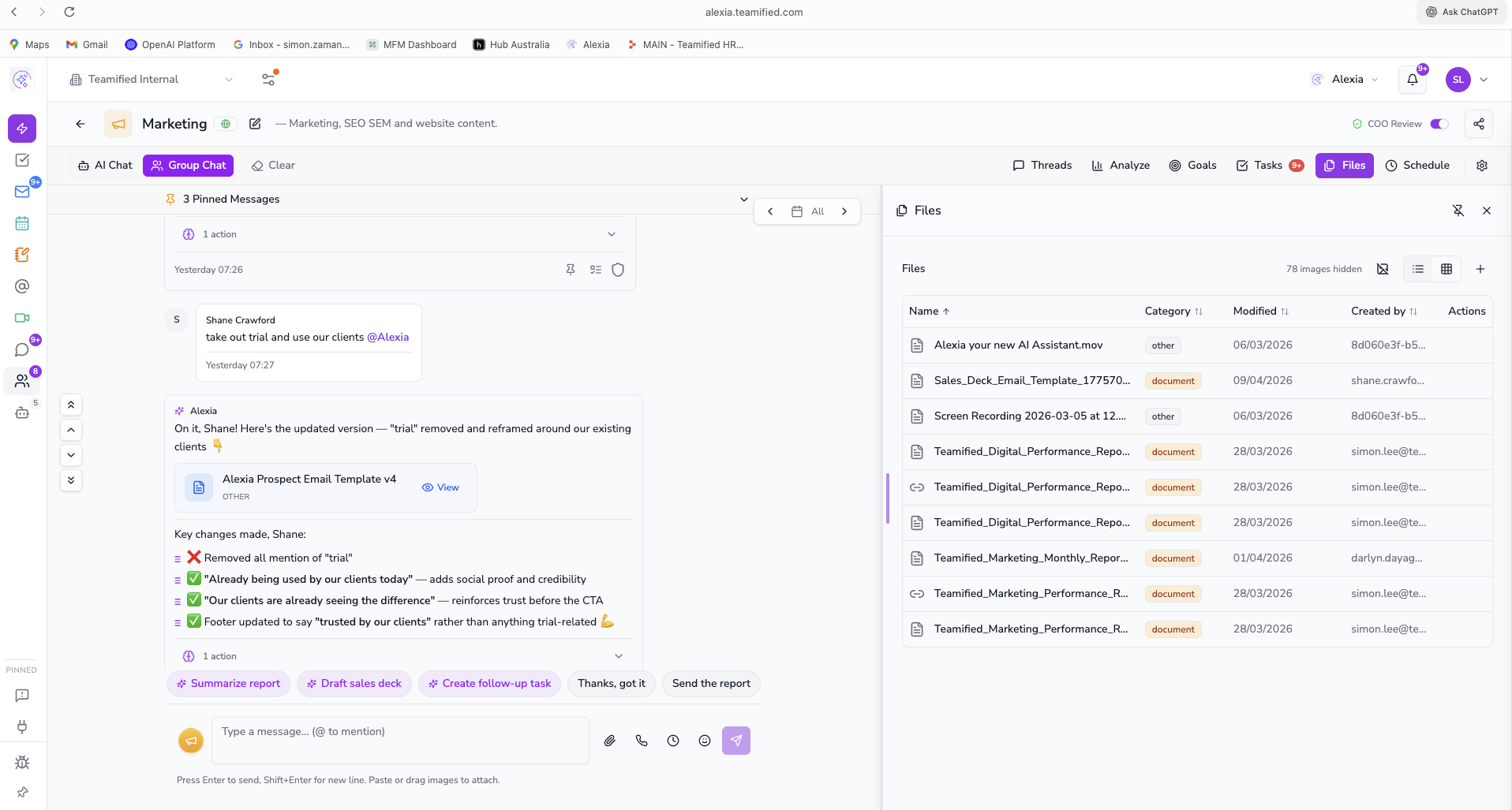
Task: Toggle the hidden images visibility icon
Action: pyautogui.click(x=1382, y=269)
